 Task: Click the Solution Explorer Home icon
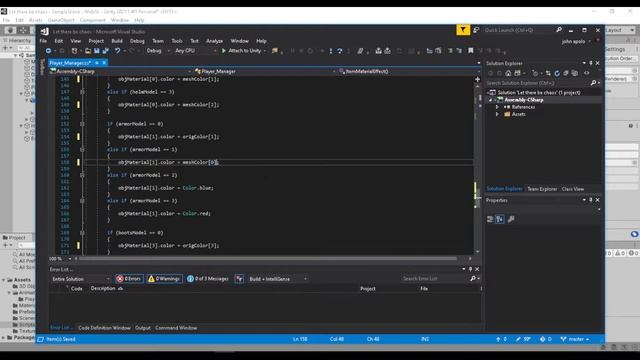[508, 73]
